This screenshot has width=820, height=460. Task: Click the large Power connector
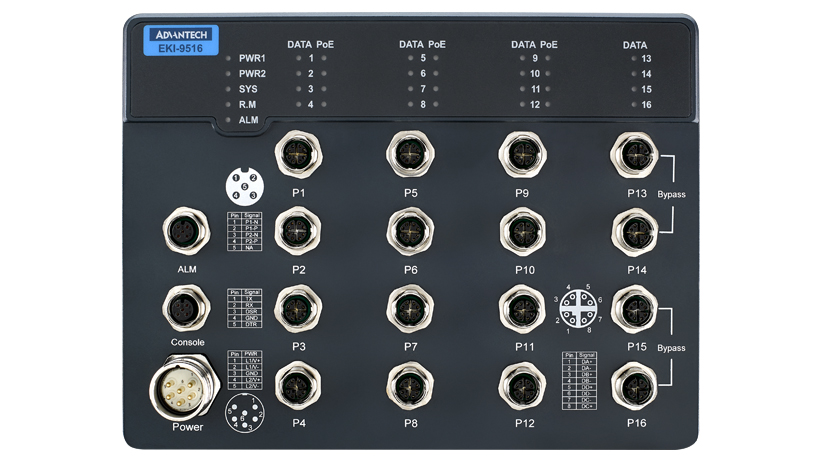[184, 388]
